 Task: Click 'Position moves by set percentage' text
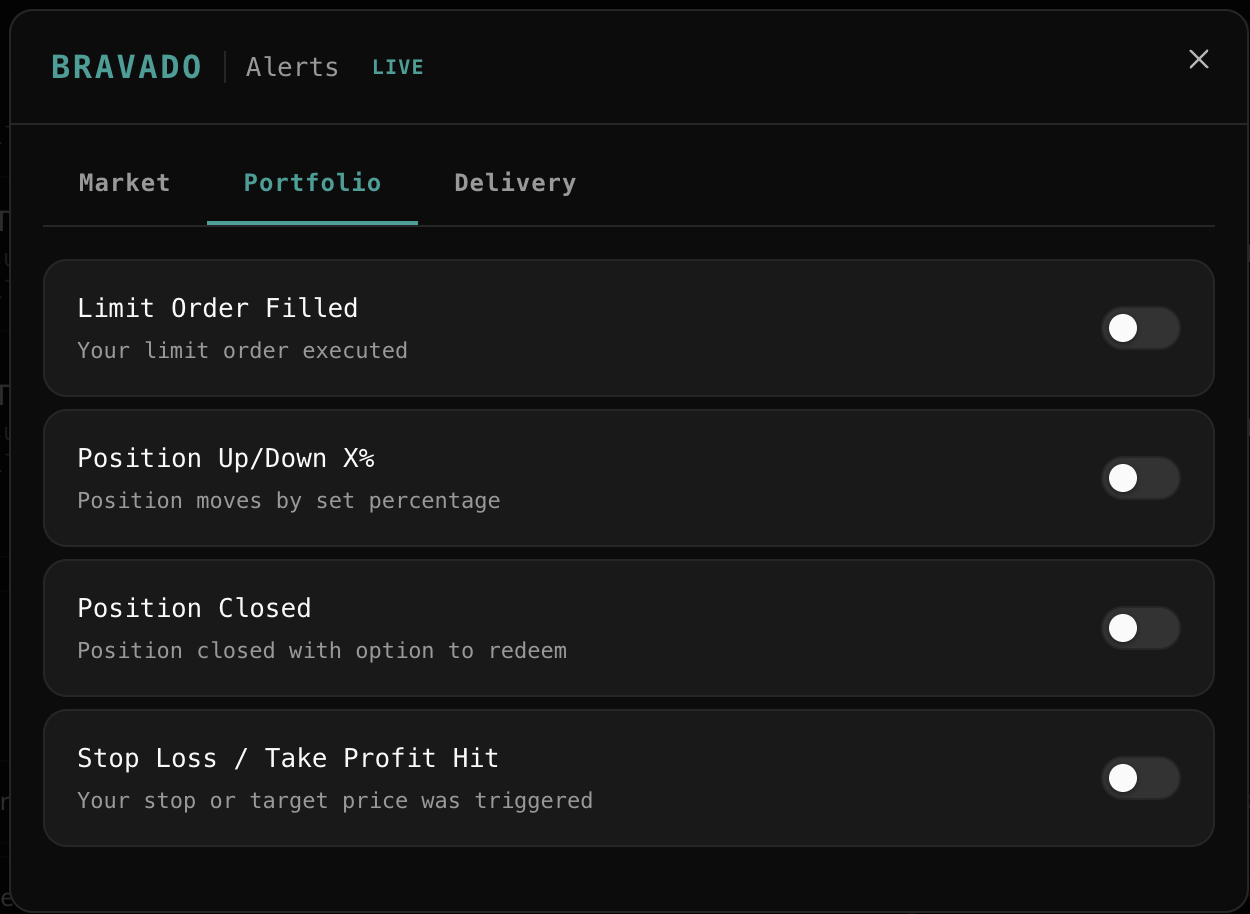pos(289,501)
